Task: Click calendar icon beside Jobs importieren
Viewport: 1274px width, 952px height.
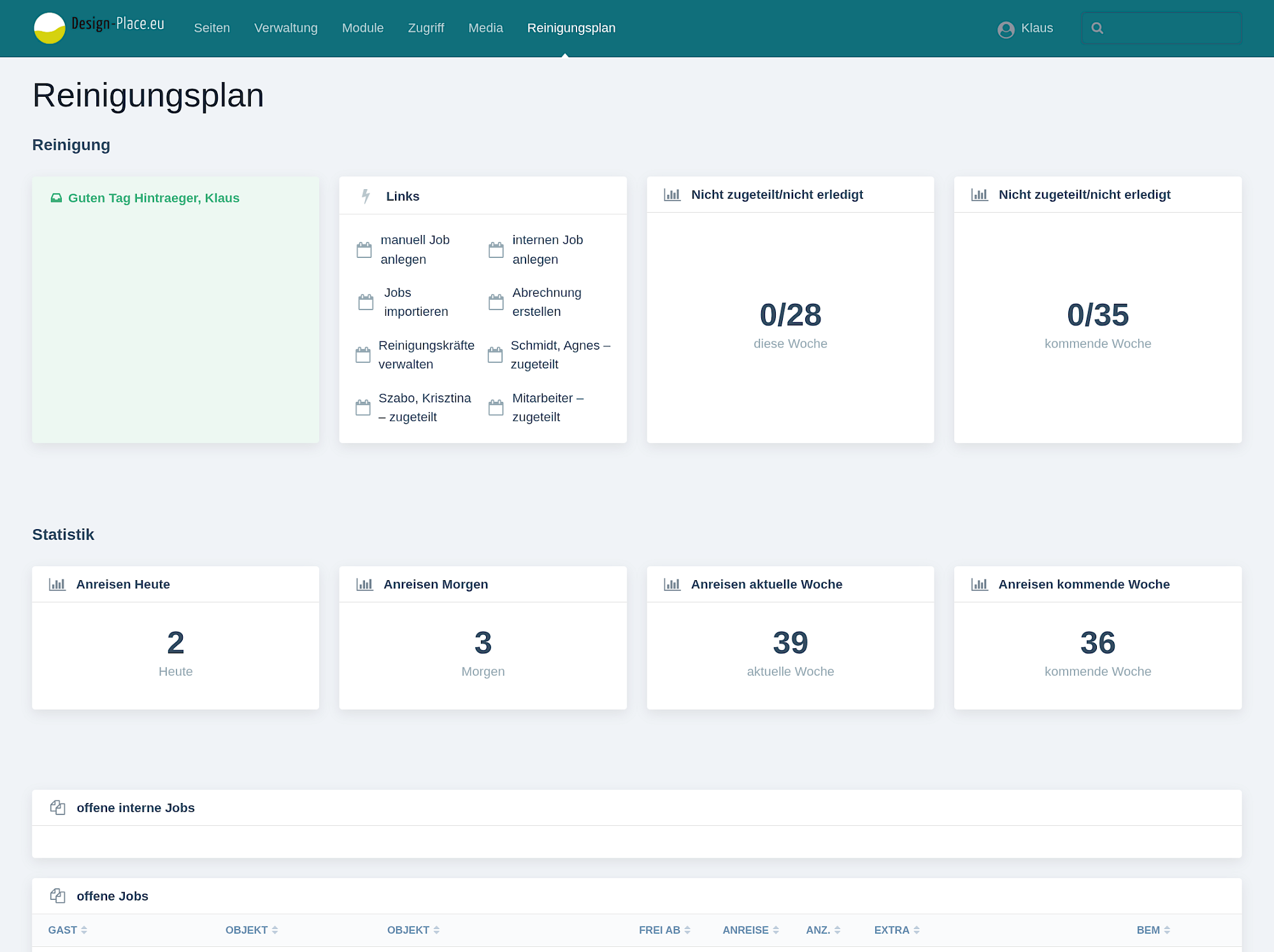Action: (x=366, y=302)
